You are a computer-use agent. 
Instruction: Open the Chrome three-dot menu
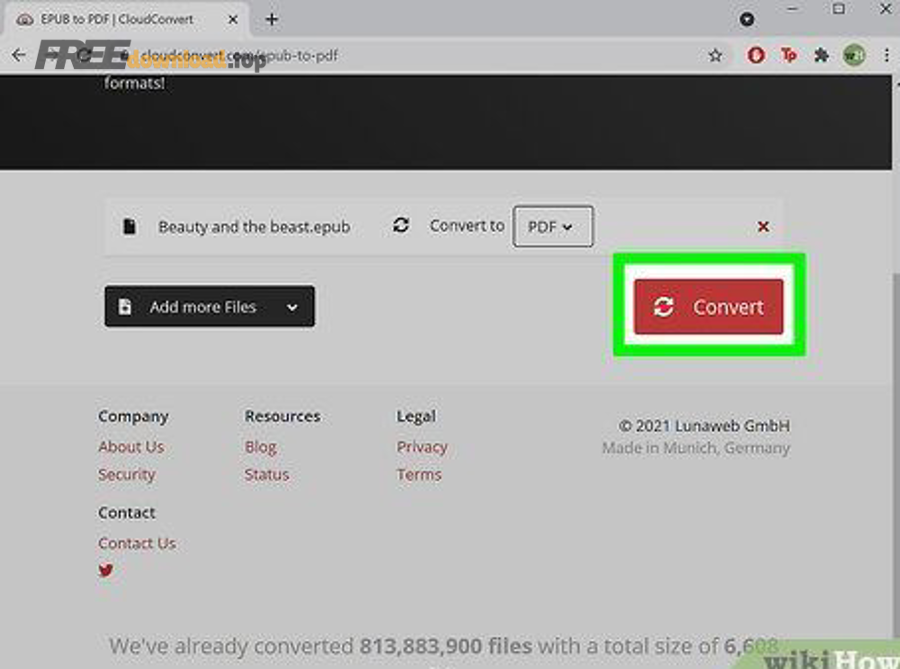click(886, 55)
